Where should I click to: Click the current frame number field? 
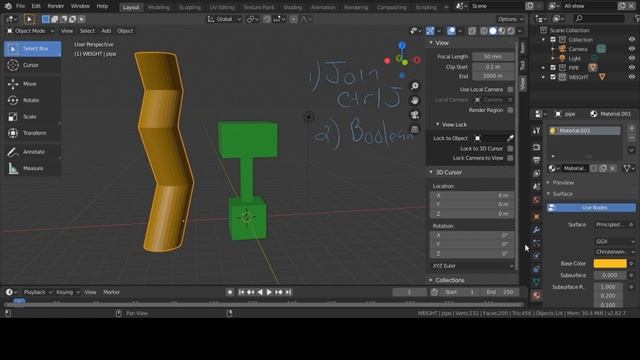pyautogui.click(x=409, y=292)
